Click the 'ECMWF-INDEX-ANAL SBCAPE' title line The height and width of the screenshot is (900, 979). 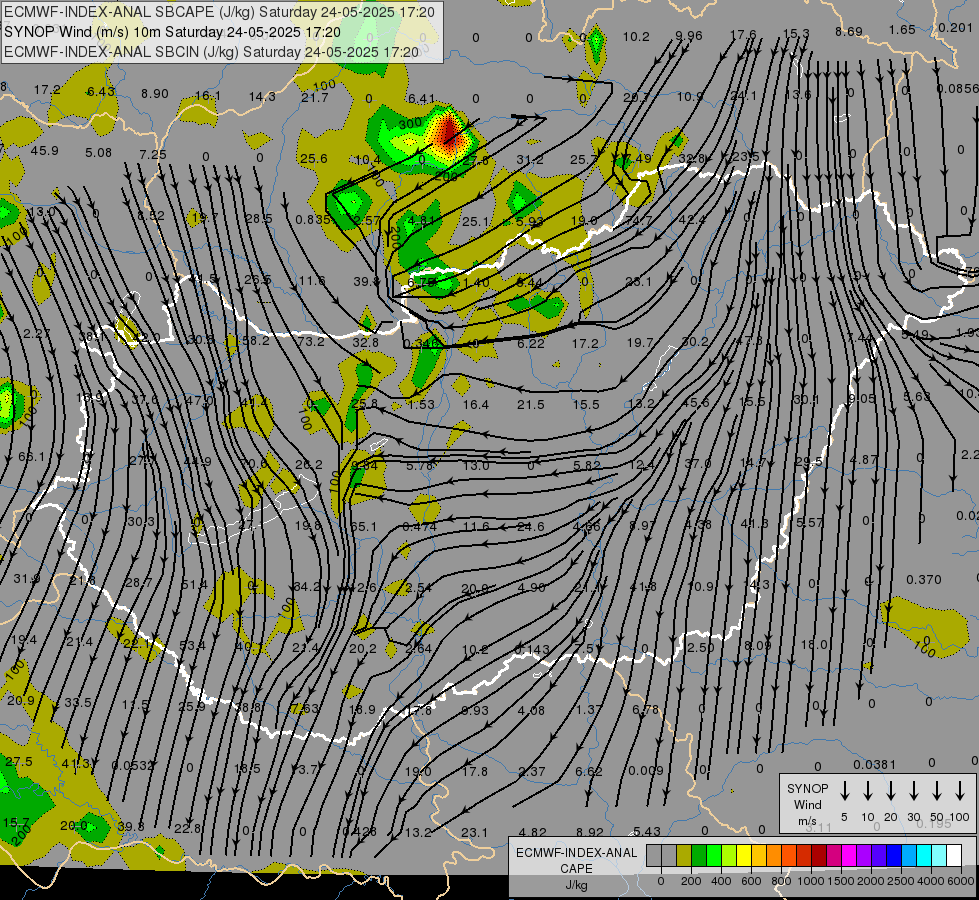click(x=219, y=12)
